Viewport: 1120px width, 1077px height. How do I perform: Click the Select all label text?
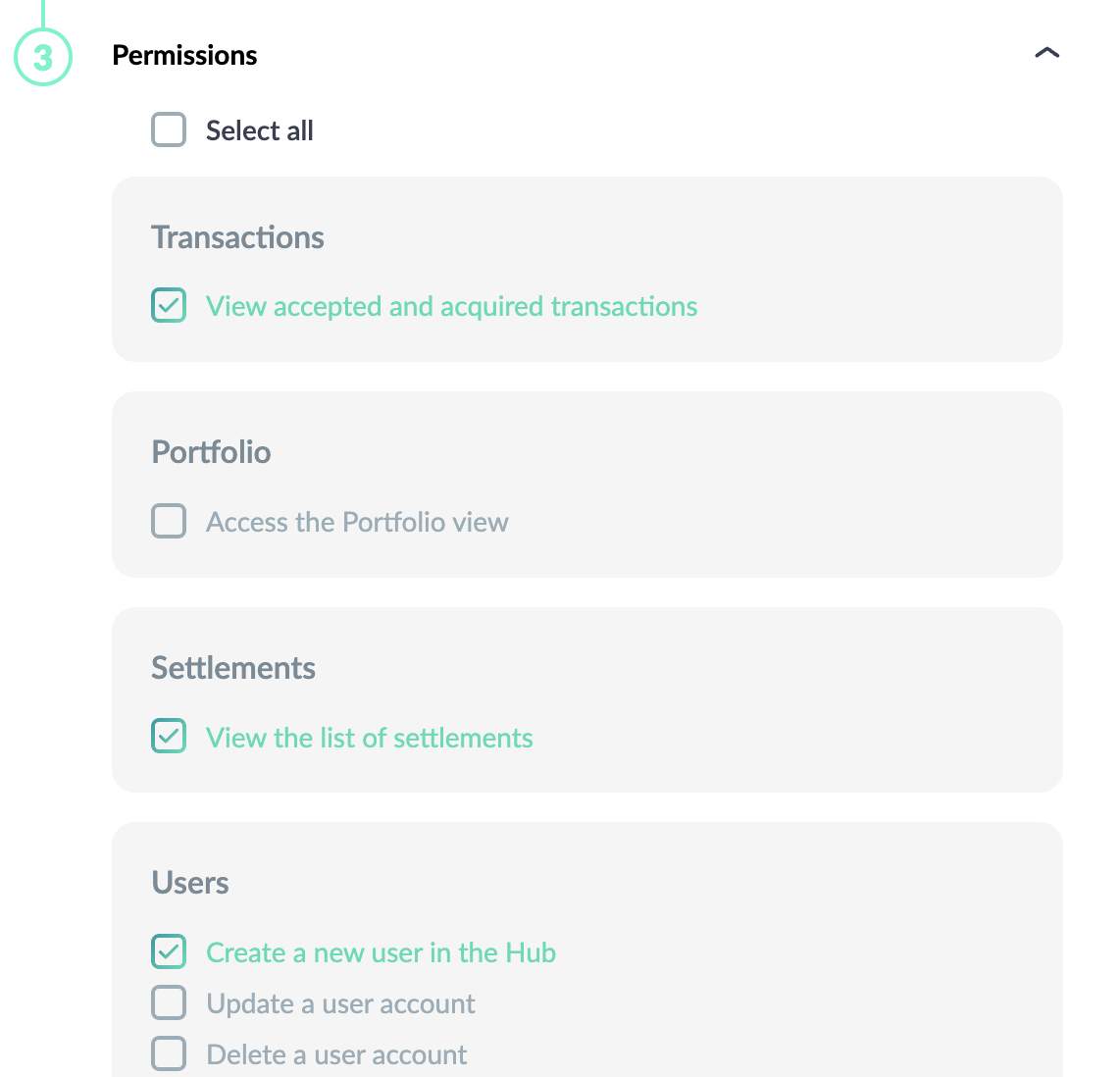[x=259, y=130]
